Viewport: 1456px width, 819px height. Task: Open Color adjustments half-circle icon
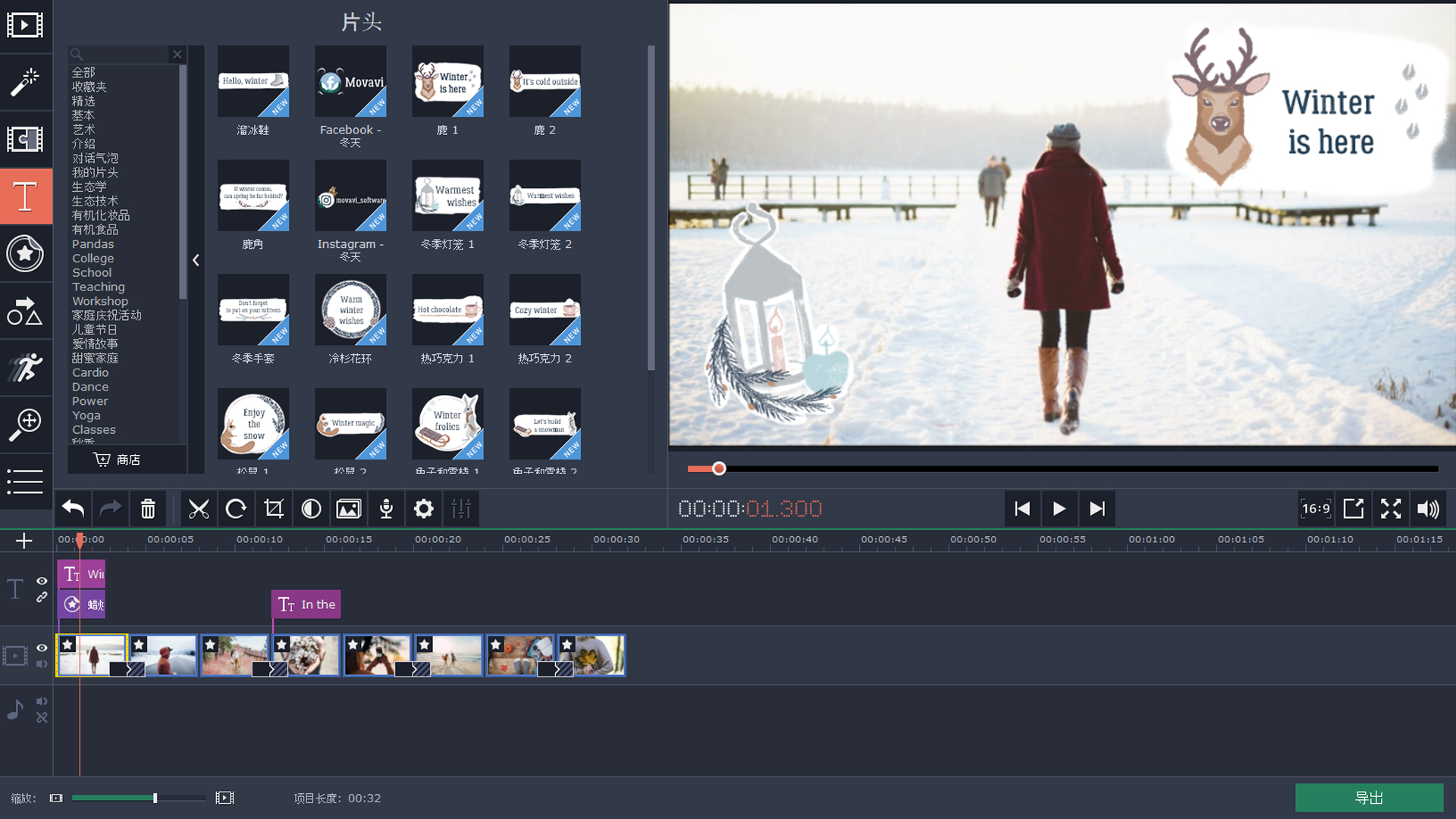[311, 509]
